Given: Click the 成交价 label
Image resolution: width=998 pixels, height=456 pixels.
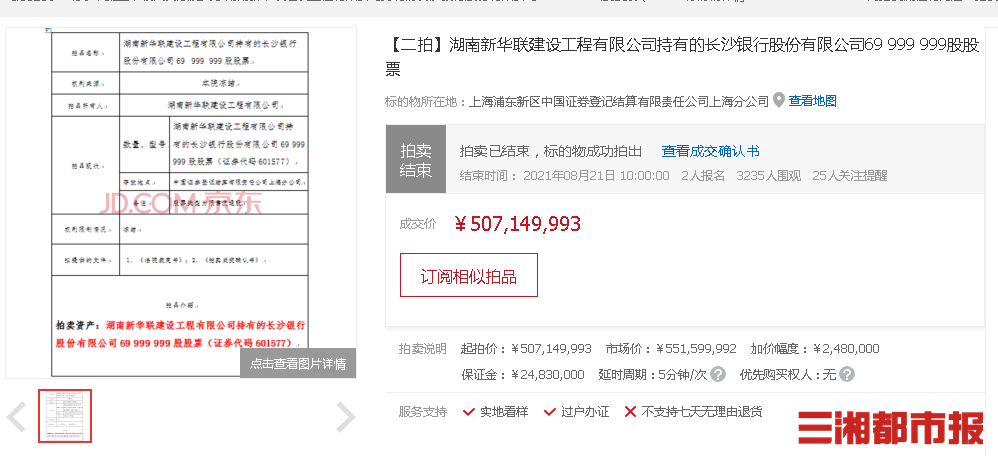Looking at the screenshot, I should pyautogui.click(x=418, y=224).
